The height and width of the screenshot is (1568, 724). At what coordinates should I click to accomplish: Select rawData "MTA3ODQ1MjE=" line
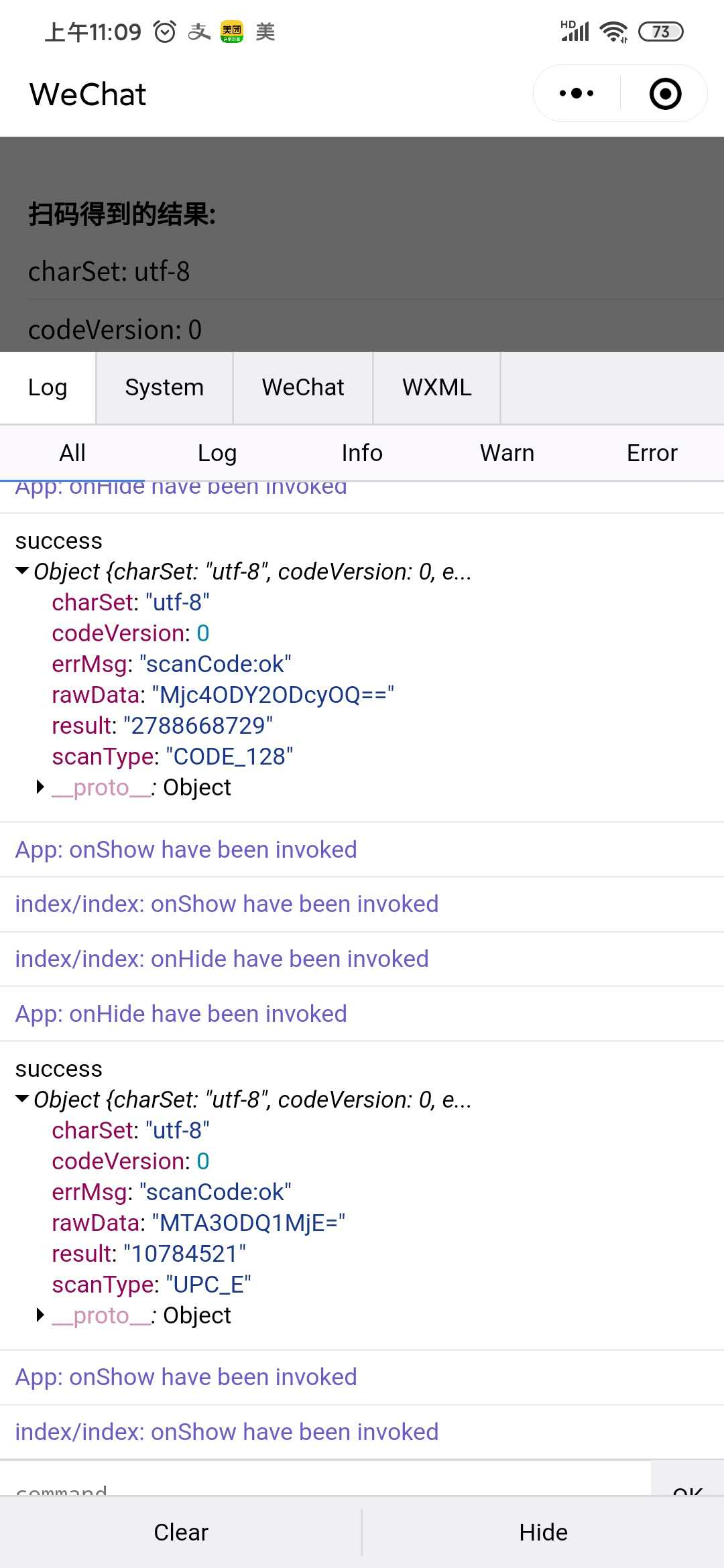pyautogui.click(x=198, y=1223)
